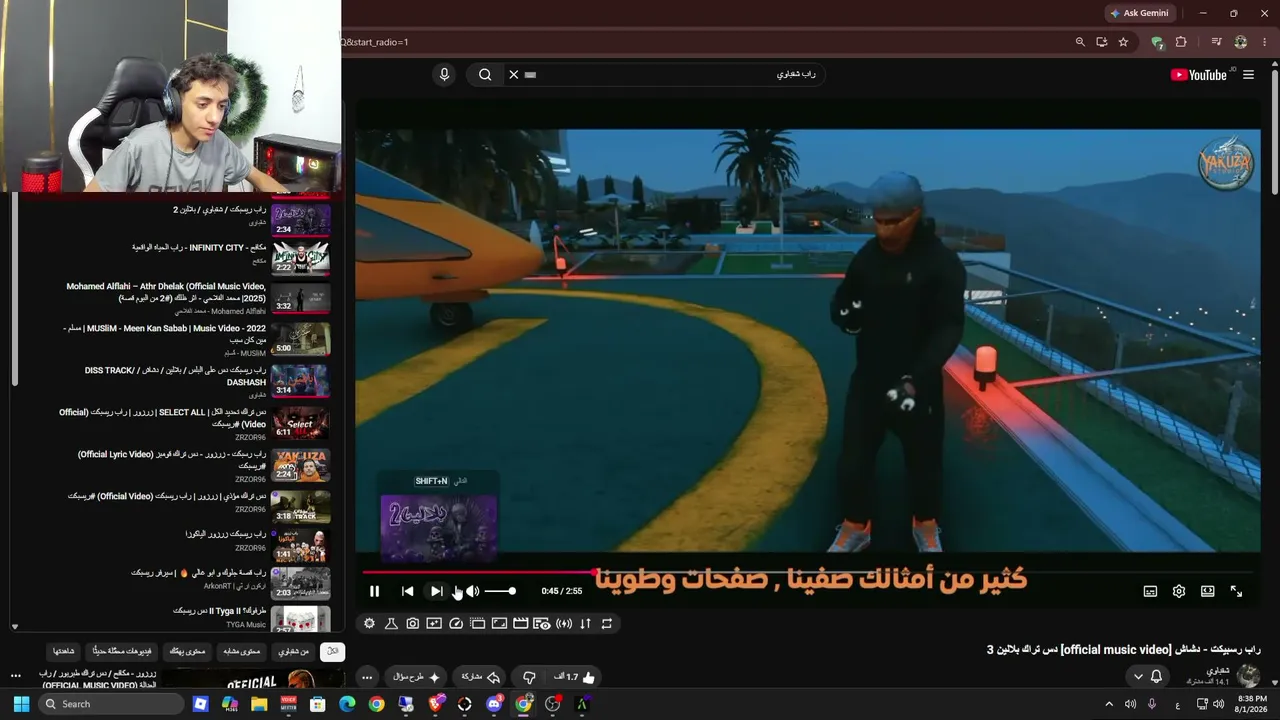Click the Windows taskbar Search box
This screenshot has width=1280, height=720.
(112, 704)
